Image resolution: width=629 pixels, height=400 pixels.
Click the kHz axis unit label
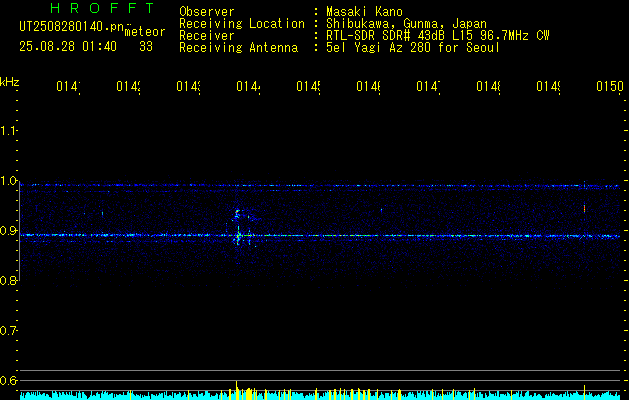10,82
